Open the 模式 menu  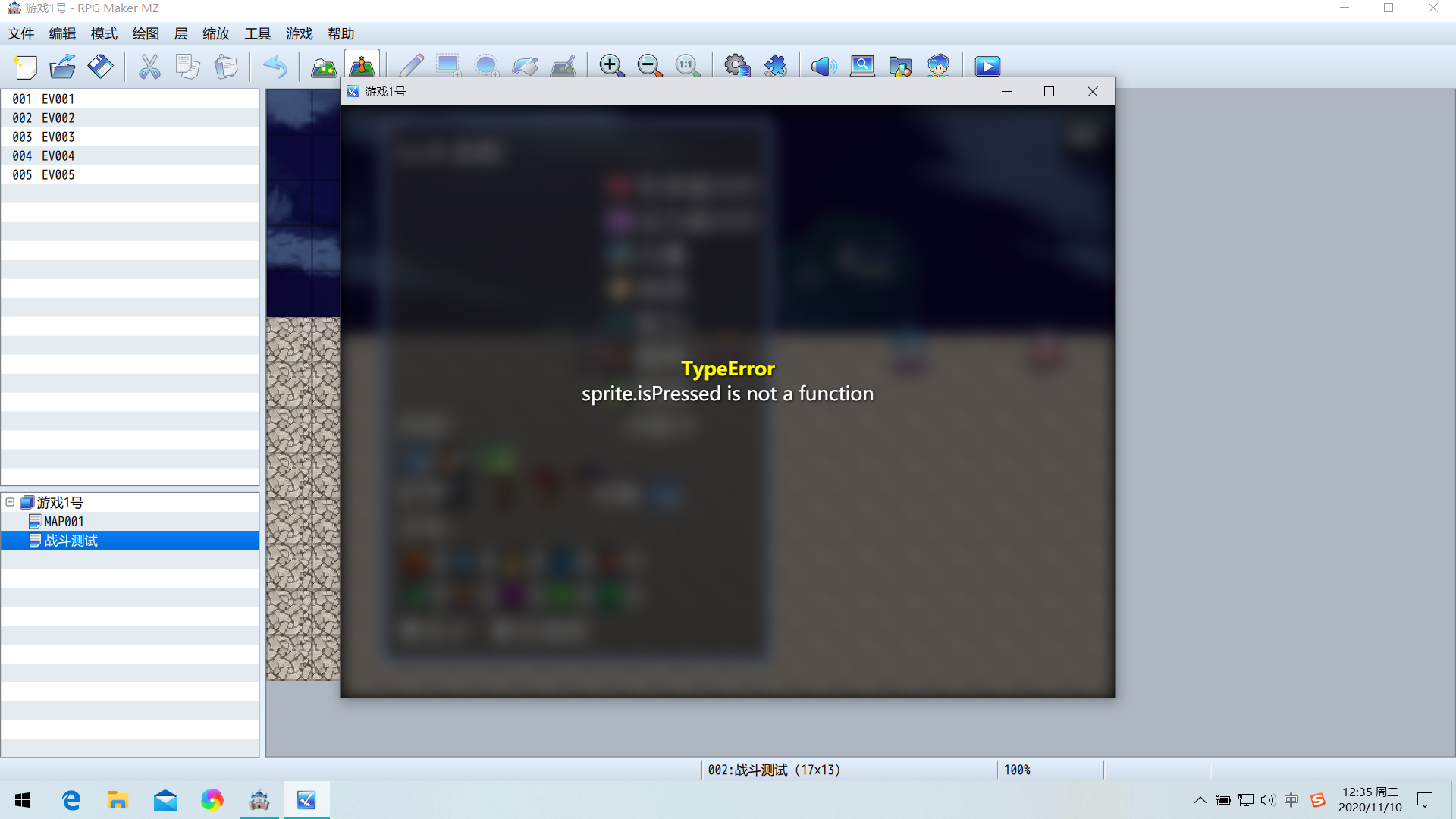(104, 33)
